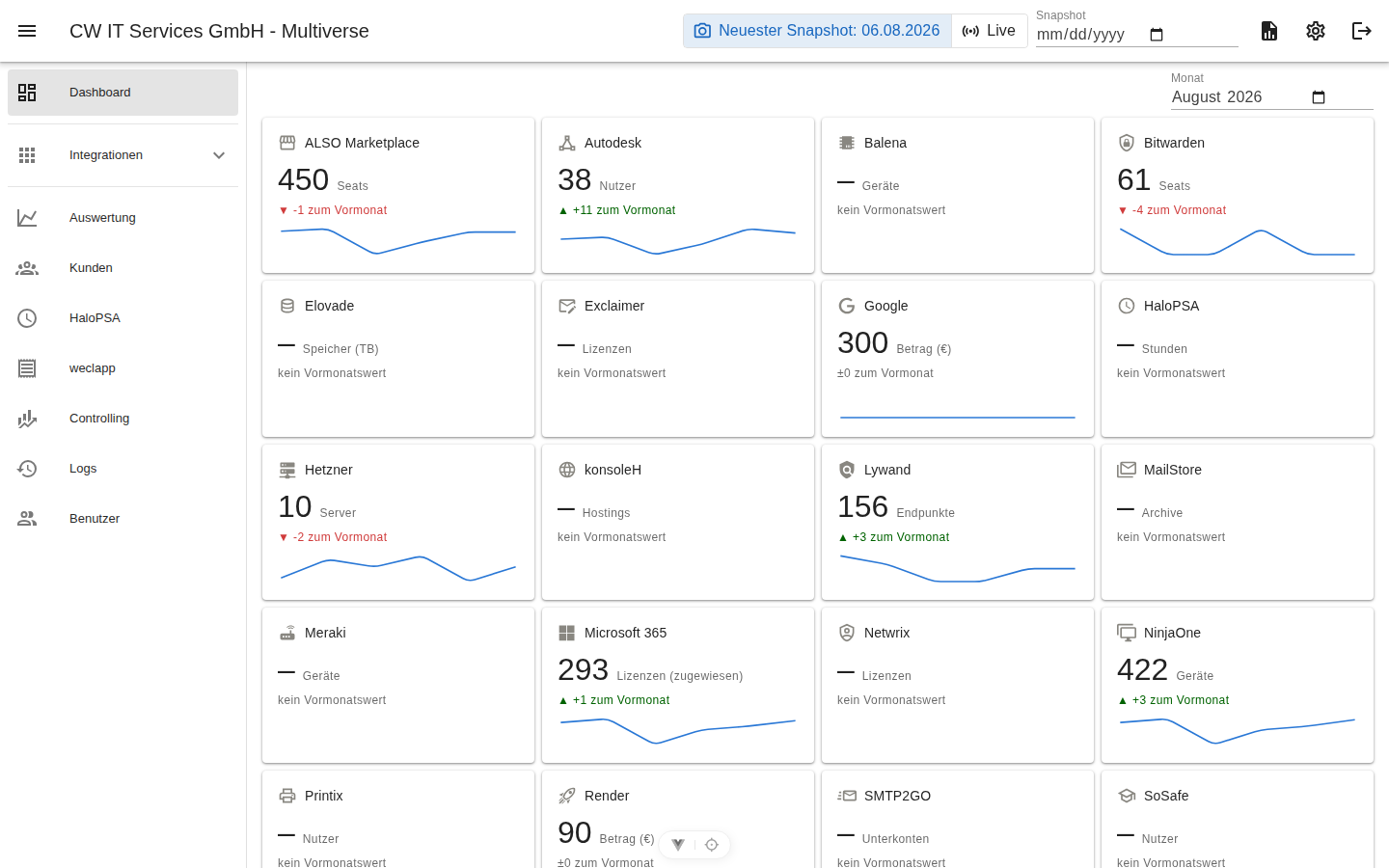
Task: Open the Hetzner card title
Action: 329,470
